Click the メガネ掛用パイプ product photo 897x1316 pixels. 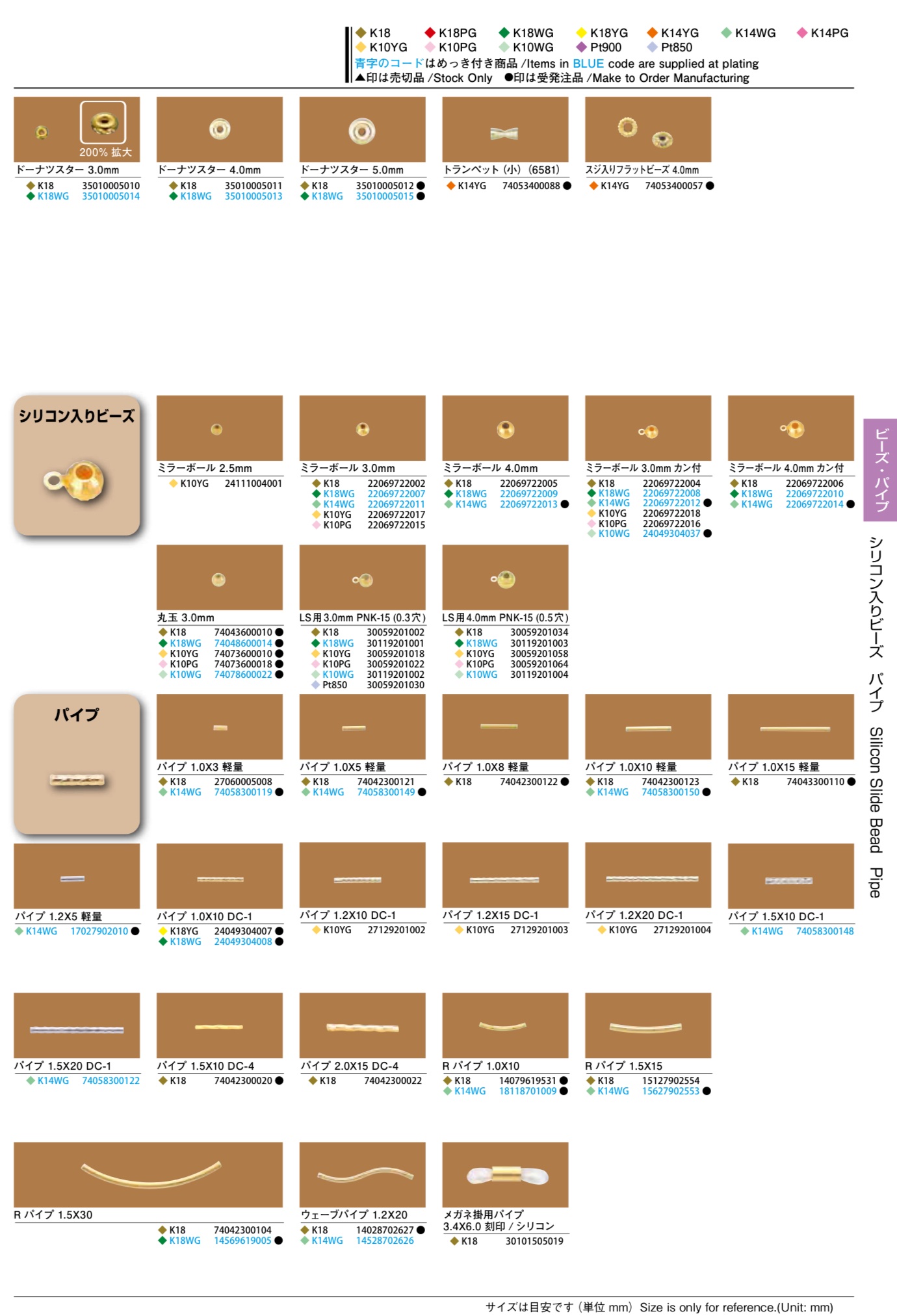505,1174
